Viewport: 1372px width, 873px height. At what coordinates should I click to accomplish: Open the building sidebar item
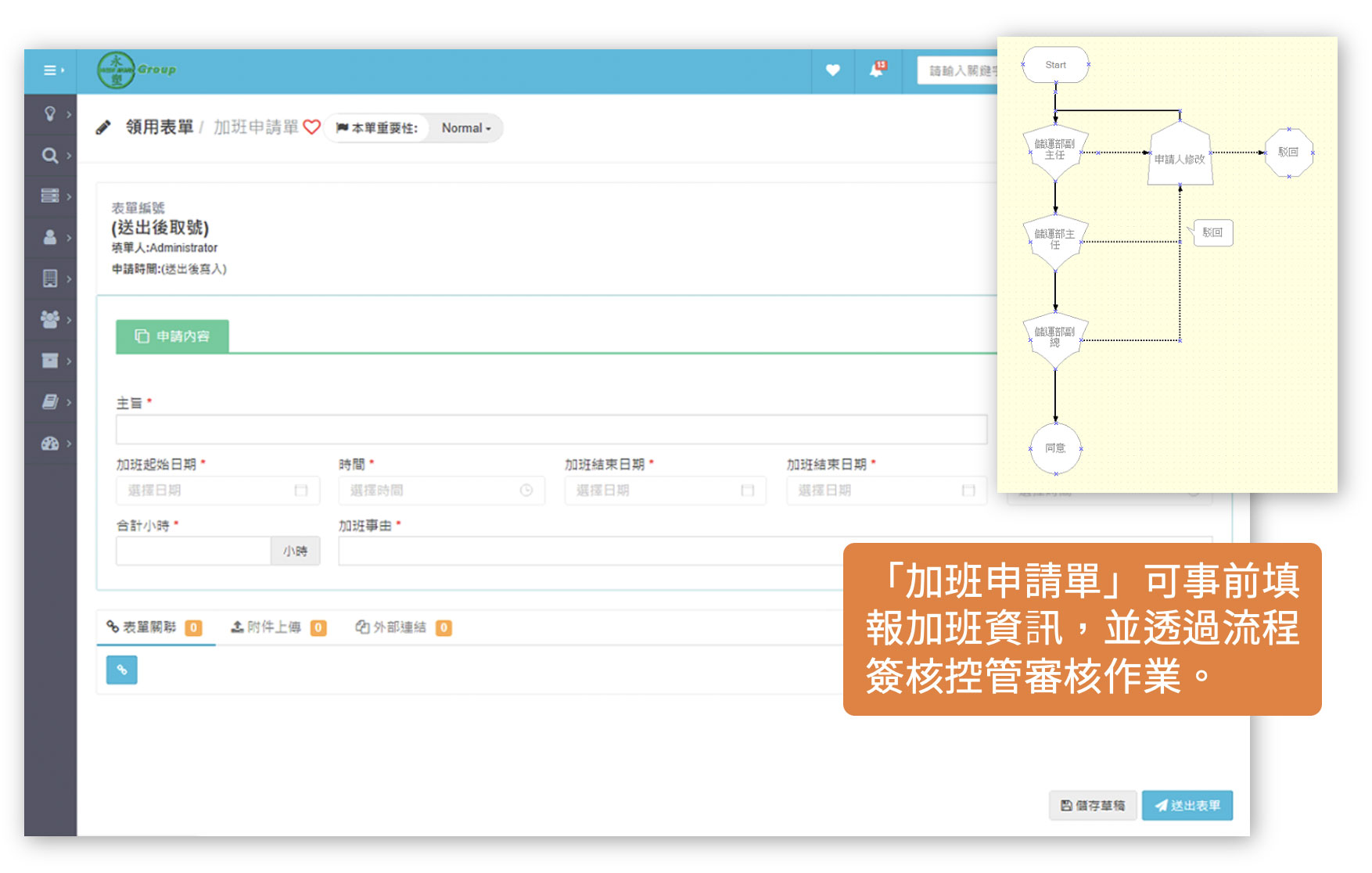tap(50, 278)
